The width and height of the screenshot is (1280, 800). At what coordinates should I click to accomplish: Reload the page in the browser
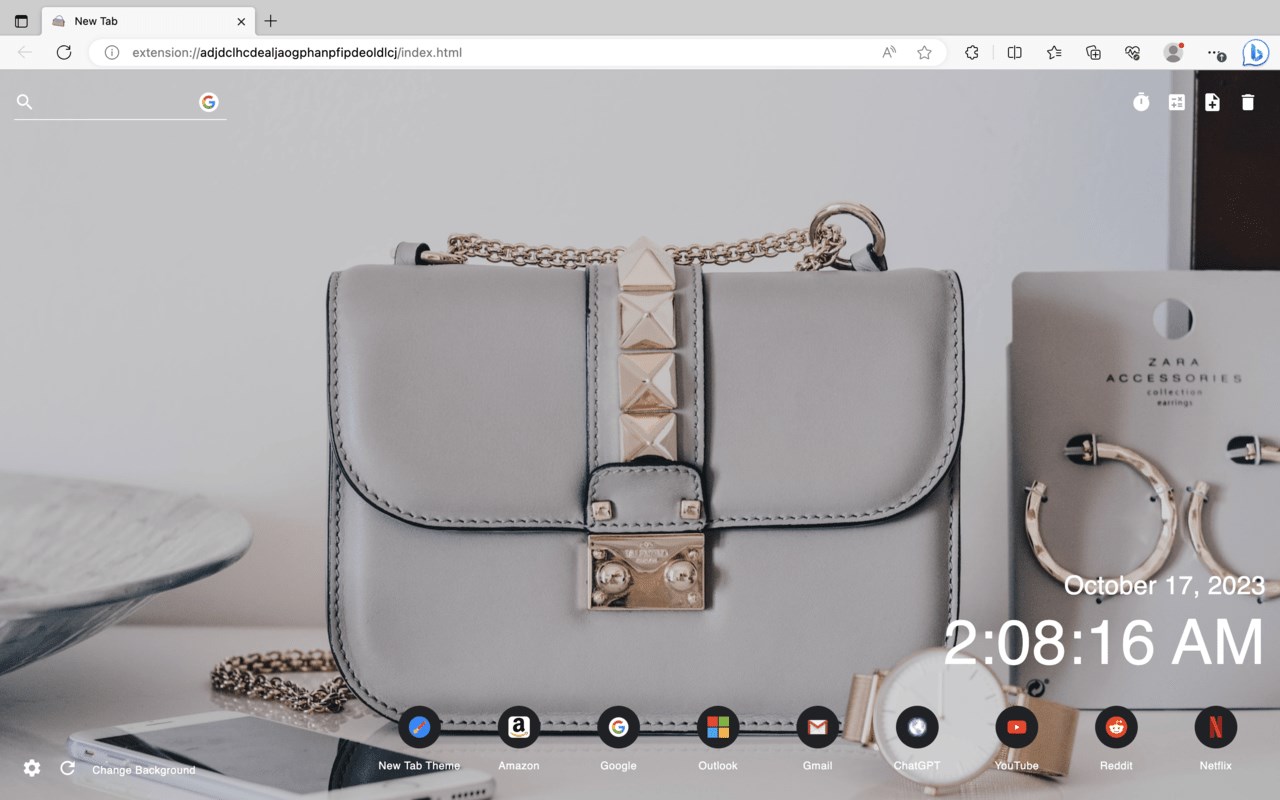coord(64,53)
